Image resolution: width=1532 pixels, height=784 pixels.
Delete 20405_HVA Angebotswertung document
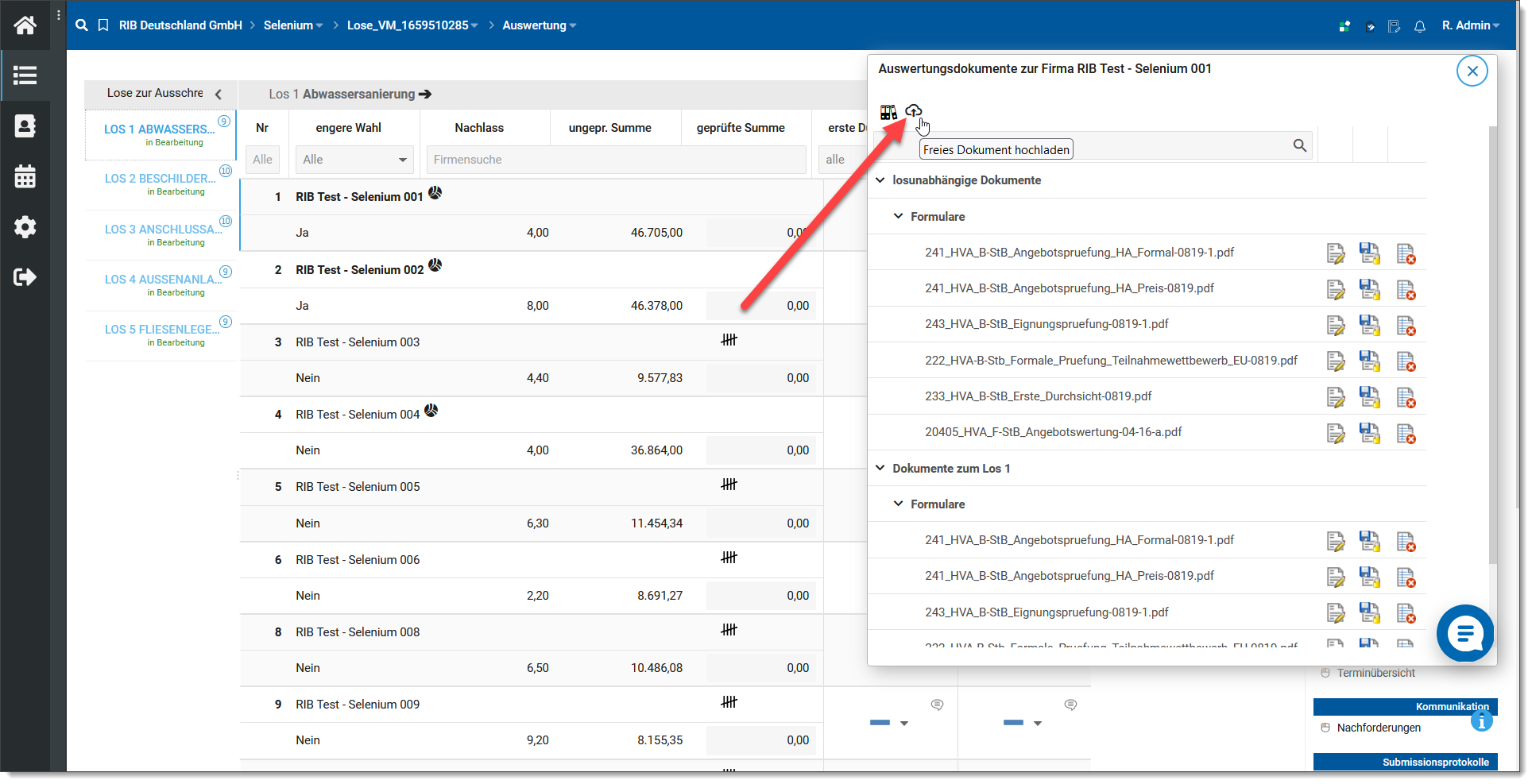pyautogui.click(x=1406, y=434)
